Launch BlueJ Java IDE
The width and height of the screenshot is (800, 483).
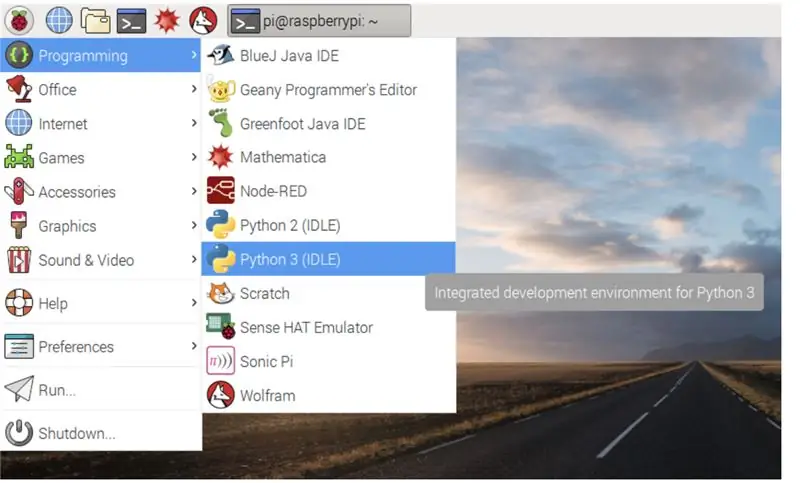[x=329, y=55]
